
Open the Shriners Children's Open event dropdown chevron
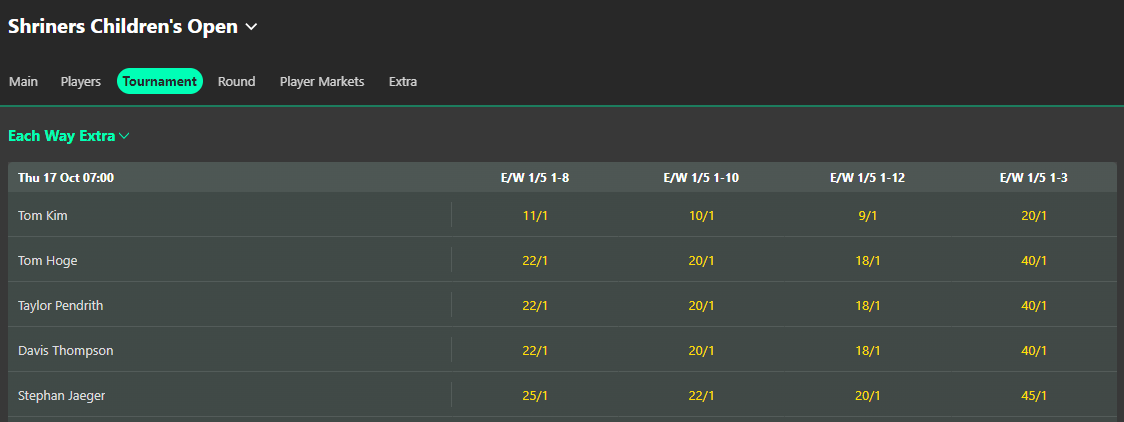coord(251,27)
